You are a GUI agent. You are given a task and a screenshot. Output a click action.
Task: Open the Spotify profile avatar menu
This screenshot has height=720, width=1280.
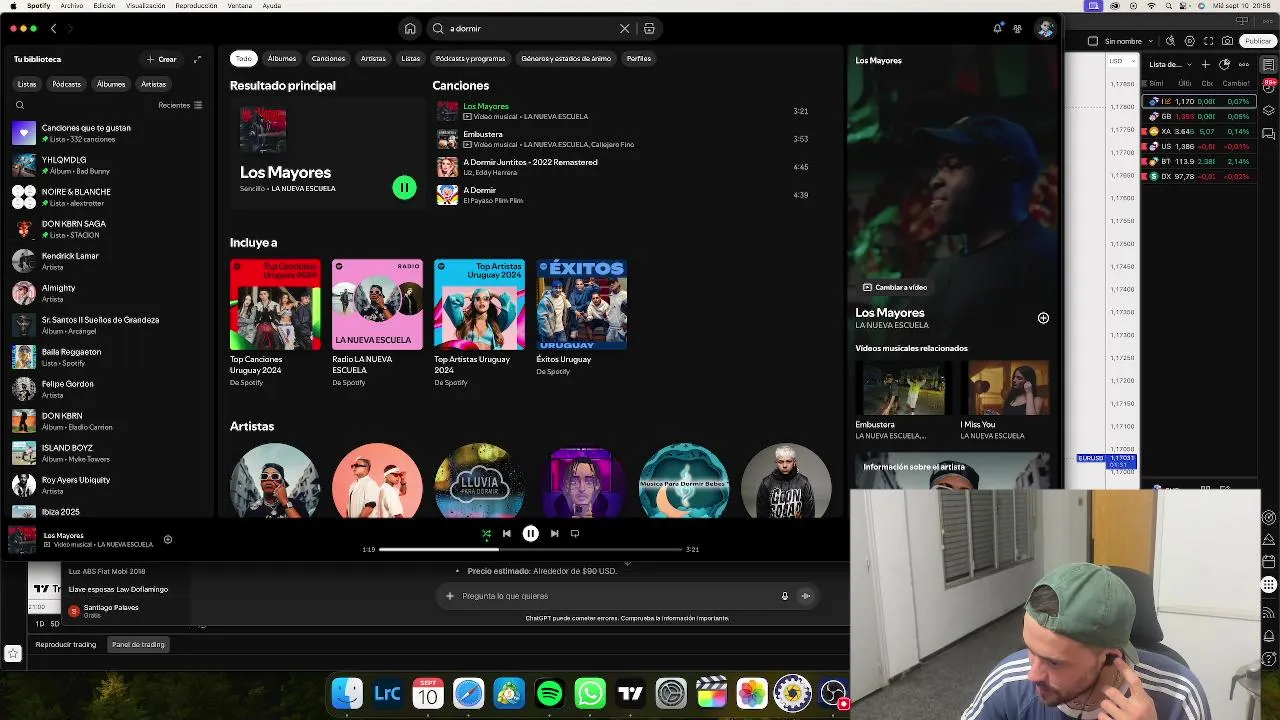[1045, 29]
